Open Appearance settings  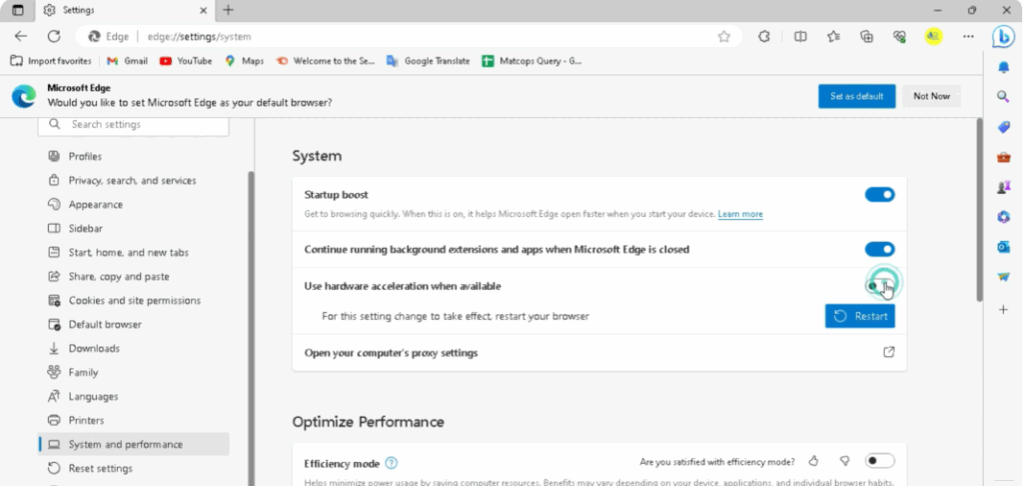(x=133, y=204)
